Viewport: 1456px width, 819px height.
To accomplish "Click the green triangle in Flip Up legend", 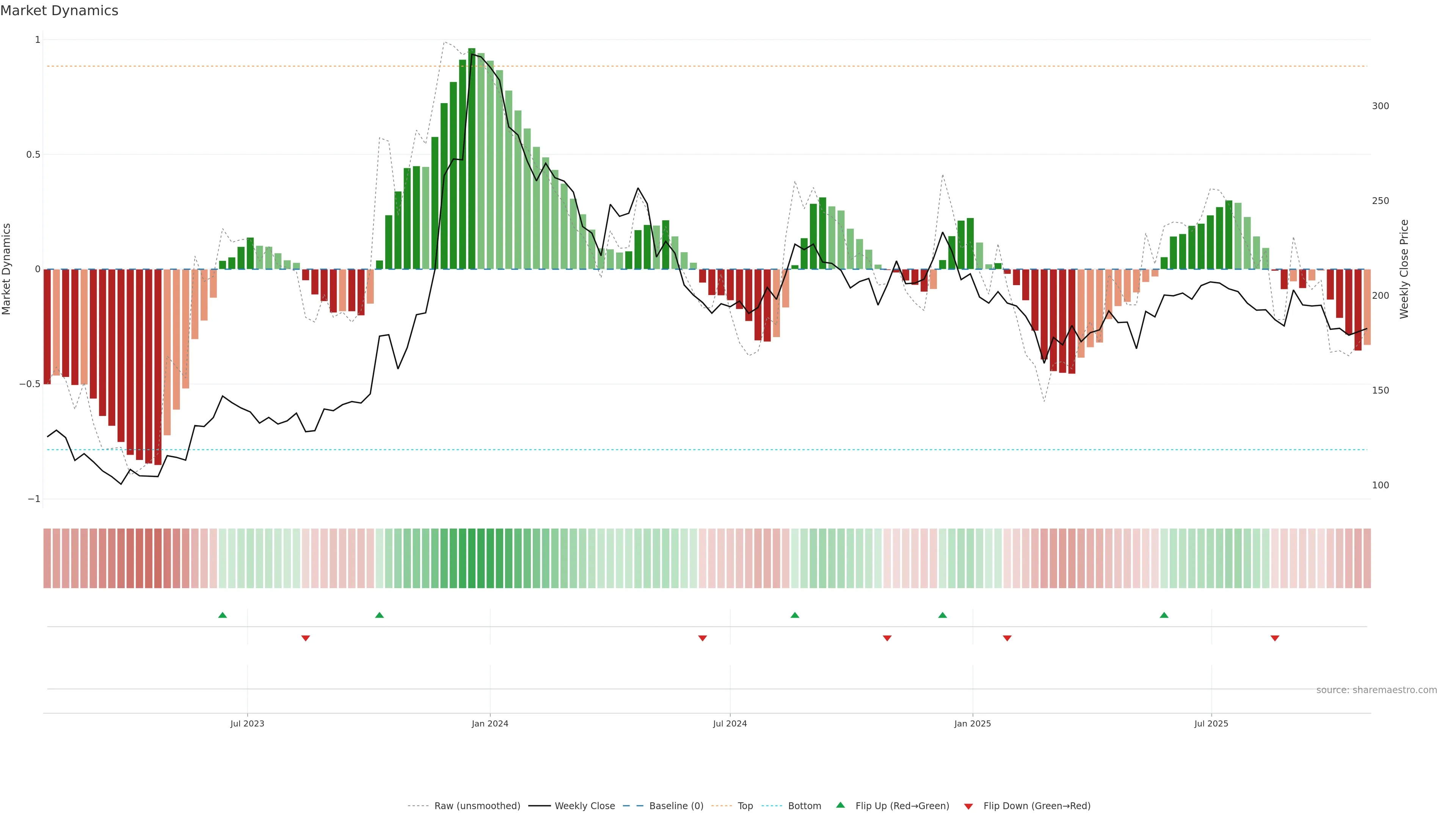I will 841,805.
